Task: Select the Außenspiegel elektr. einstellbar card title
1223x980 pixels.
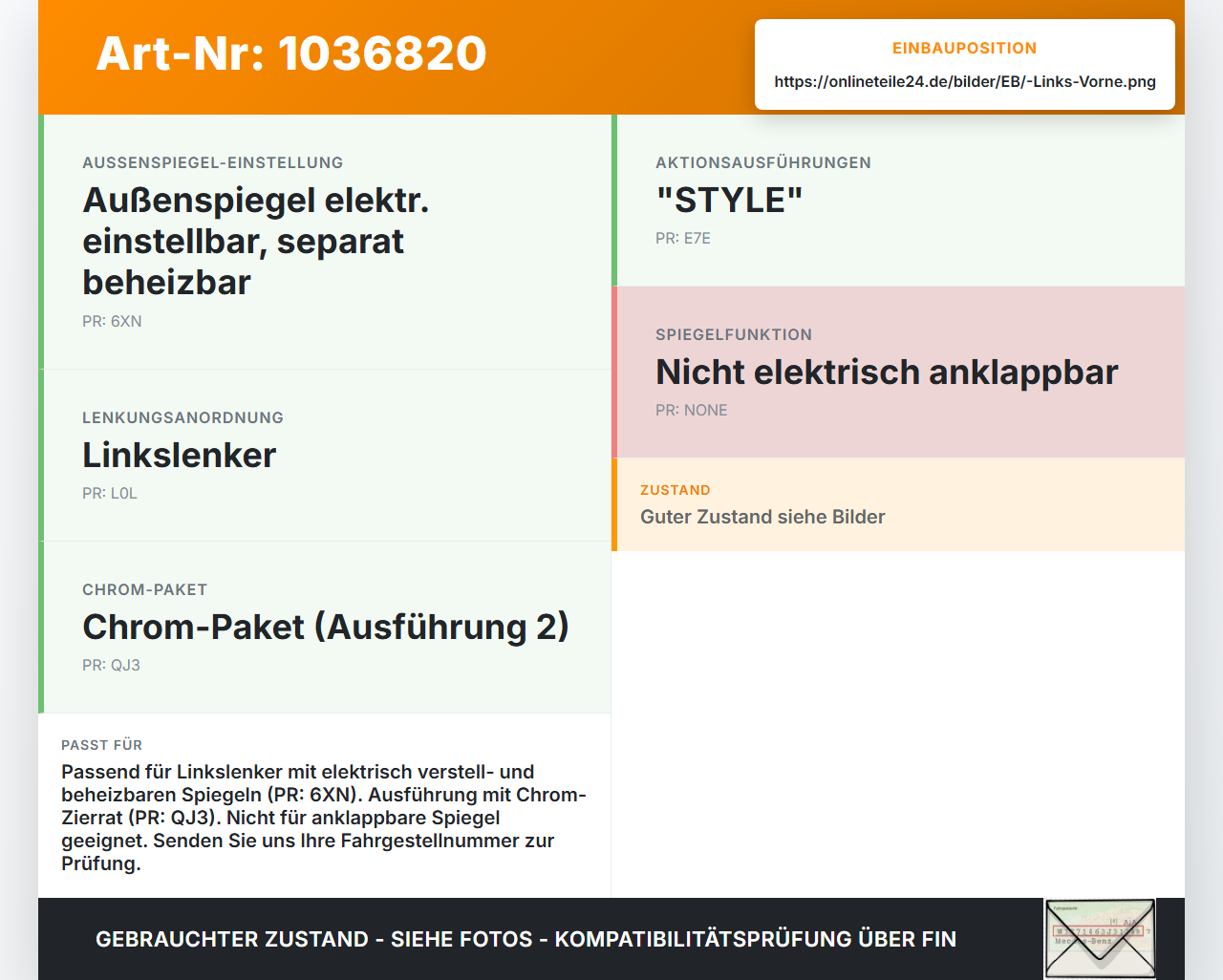Action: click(x=256, y=242)
